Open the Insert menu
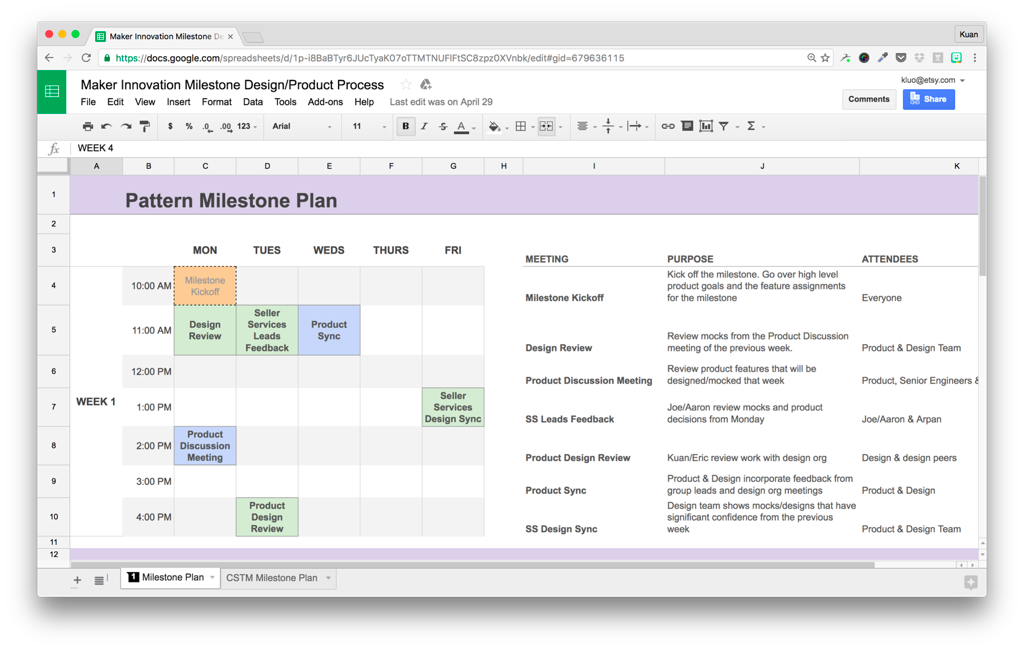This screenshot has height=650, width=1024. (x=178, y=102)
